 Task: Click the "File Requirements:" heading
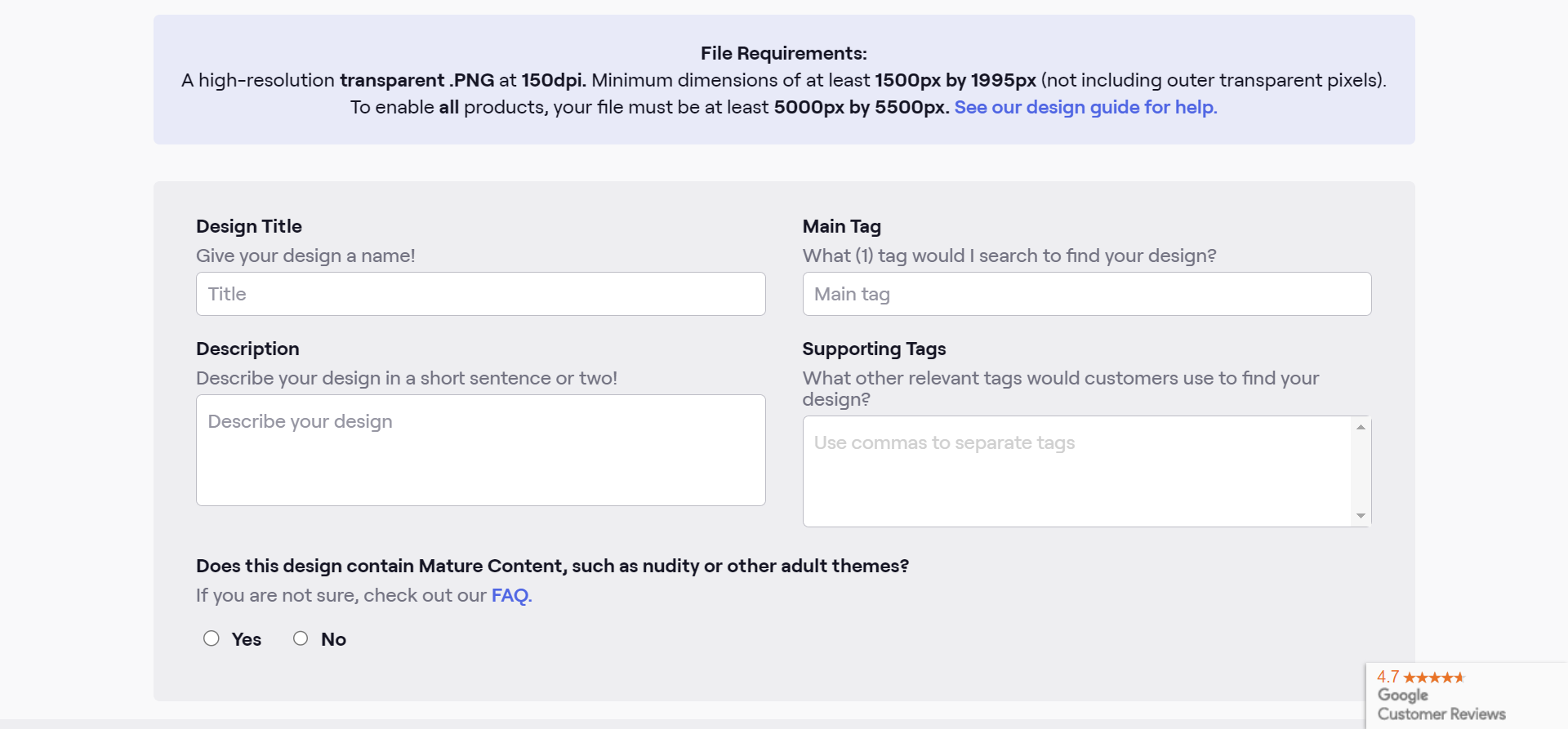pos(784,53)
